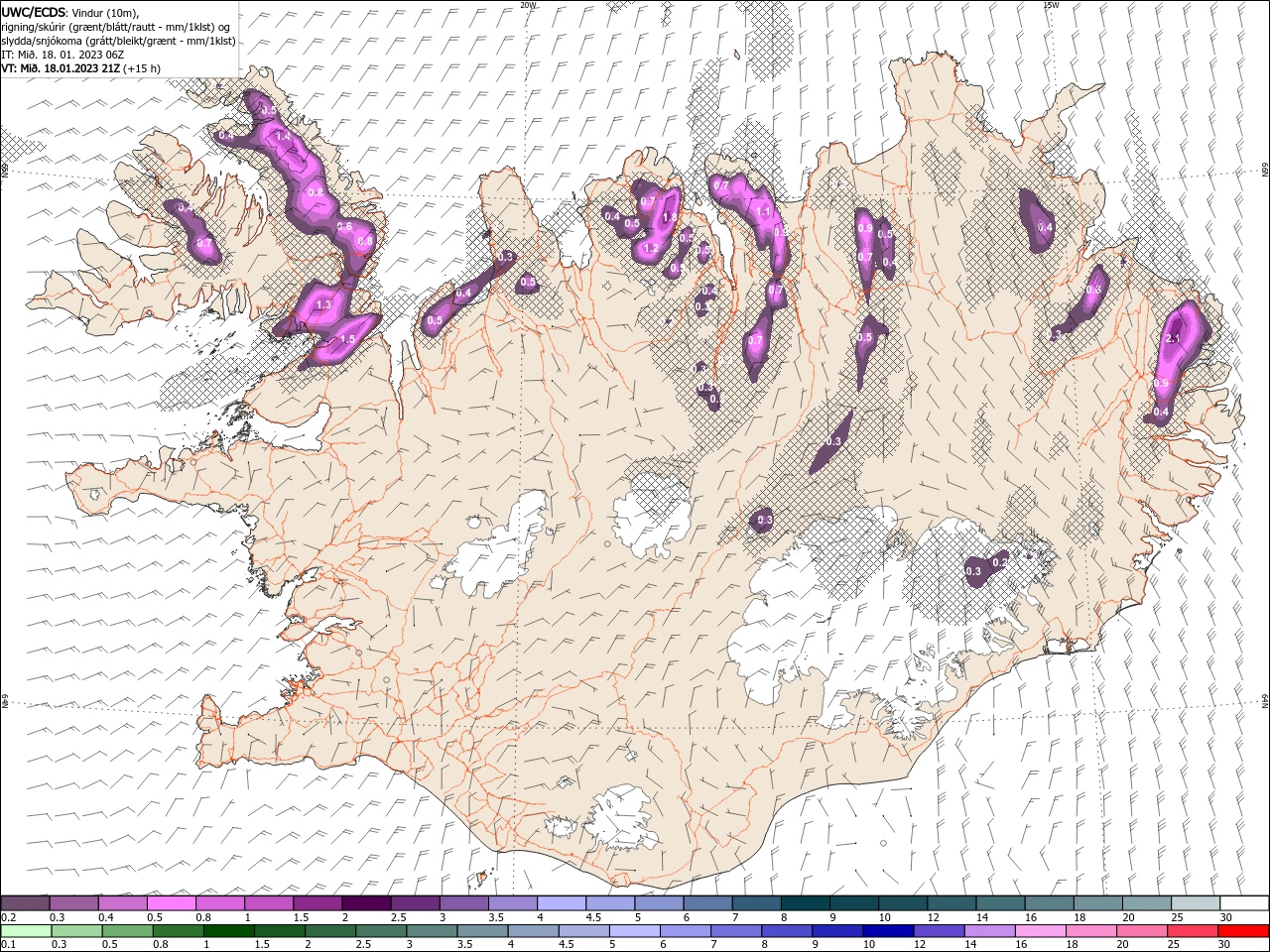
Task: Click the light lavender snow swatch between 4 and 4.5
Action: click(x=561, y=903)
